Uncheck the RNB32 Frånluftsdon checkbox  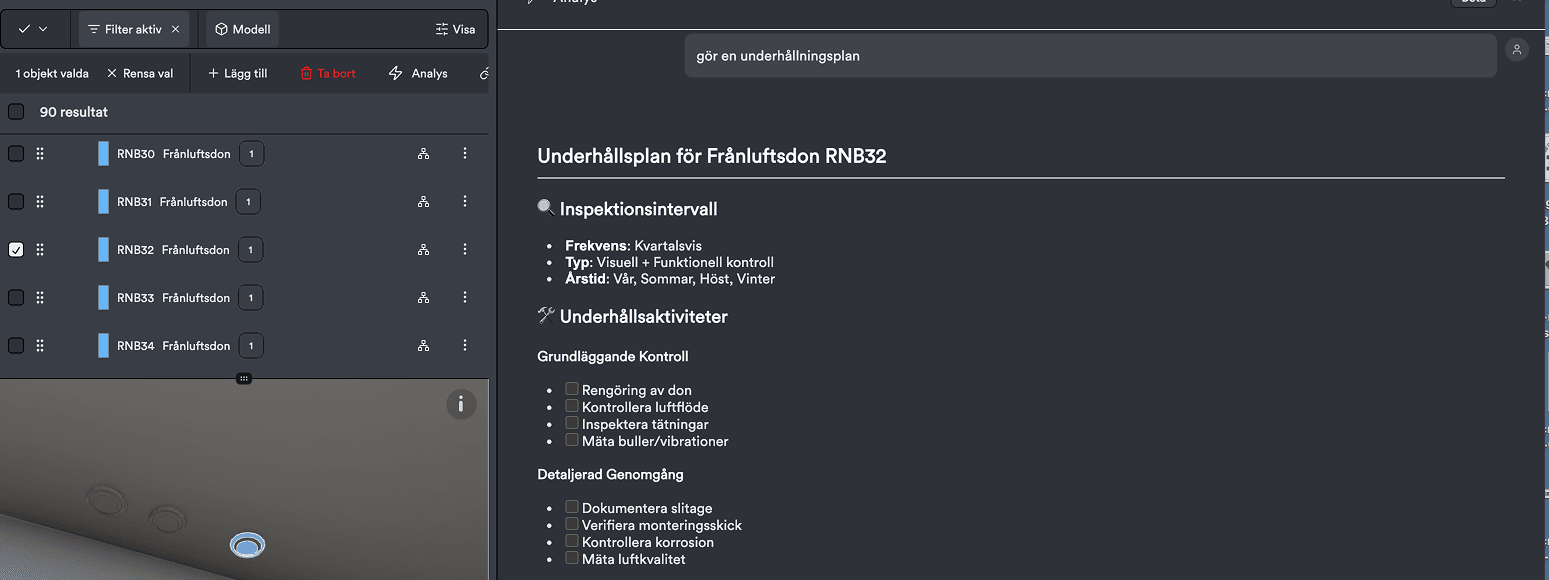(16, 250)
